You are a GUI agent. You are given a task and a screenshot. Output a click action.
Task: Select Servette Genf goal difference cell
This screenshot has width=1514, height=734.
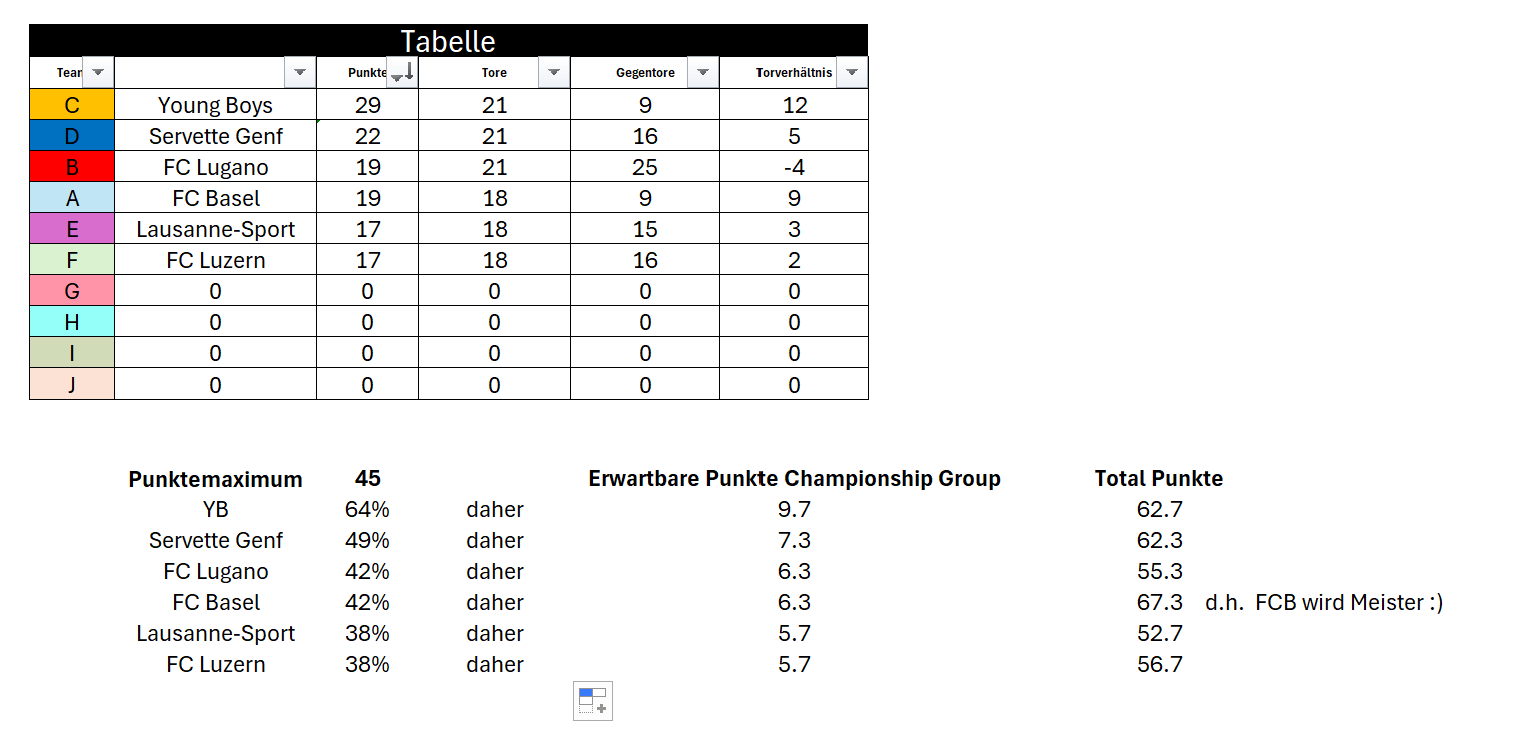coord(794,136)
